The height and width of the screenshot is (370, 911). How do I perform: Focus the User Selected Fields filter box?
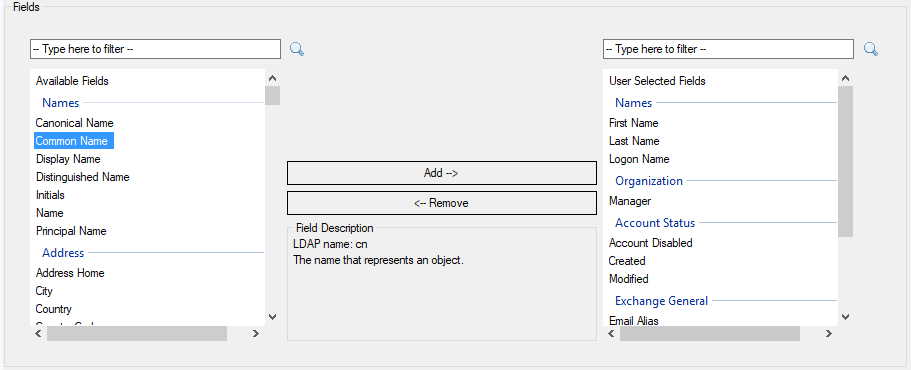coord(729,49)
